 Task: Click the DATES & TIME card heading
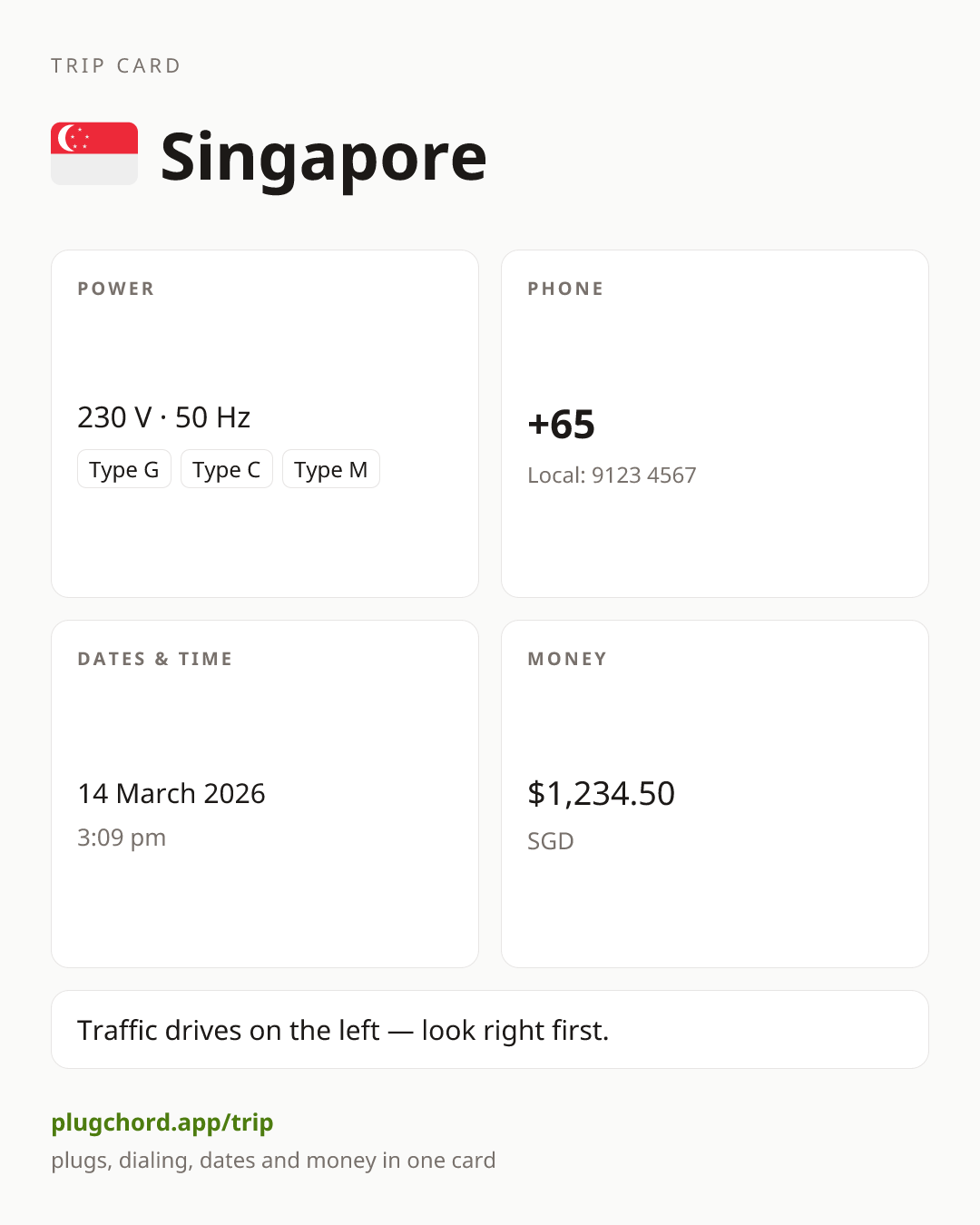[155, 659]
